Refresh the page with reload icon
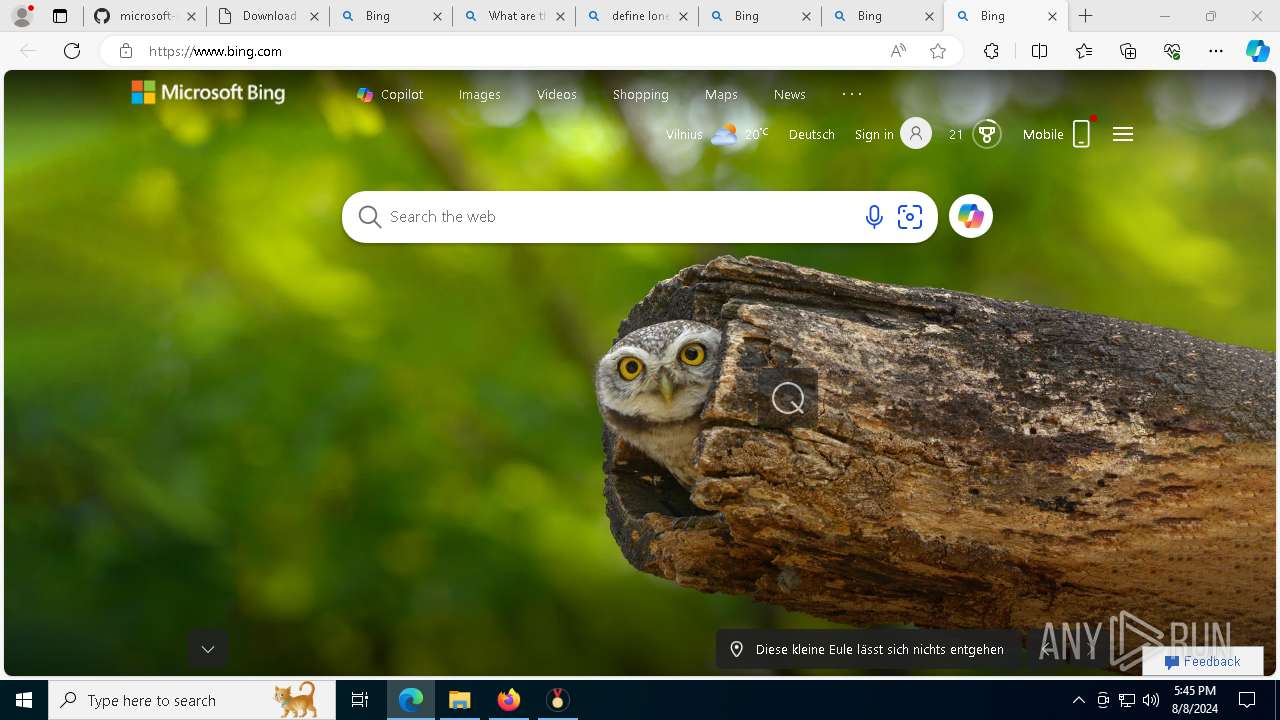The height and width of the screenshot is (720, 1280). (72, 51)
